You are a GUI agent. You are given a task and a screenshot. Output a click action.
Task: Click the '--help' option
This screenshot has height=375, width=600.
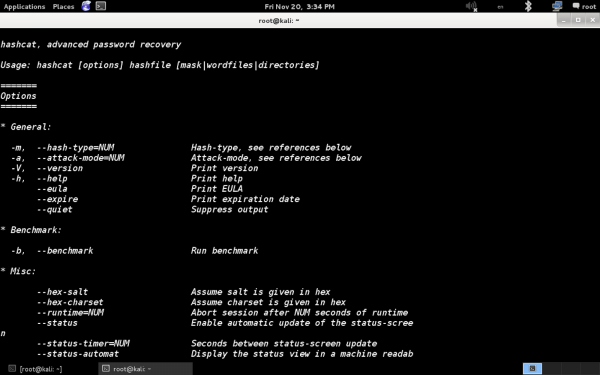pos(52,179)
